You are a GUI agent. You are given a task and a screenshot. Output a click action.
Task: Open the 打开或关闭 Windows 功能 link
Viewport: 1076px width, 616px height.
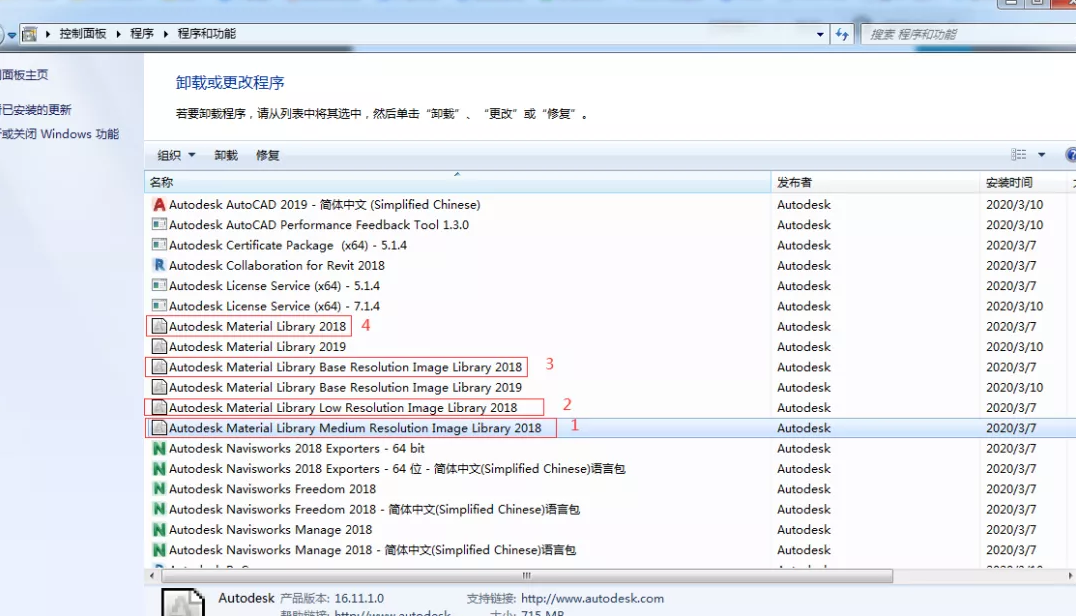click(60, 134)
